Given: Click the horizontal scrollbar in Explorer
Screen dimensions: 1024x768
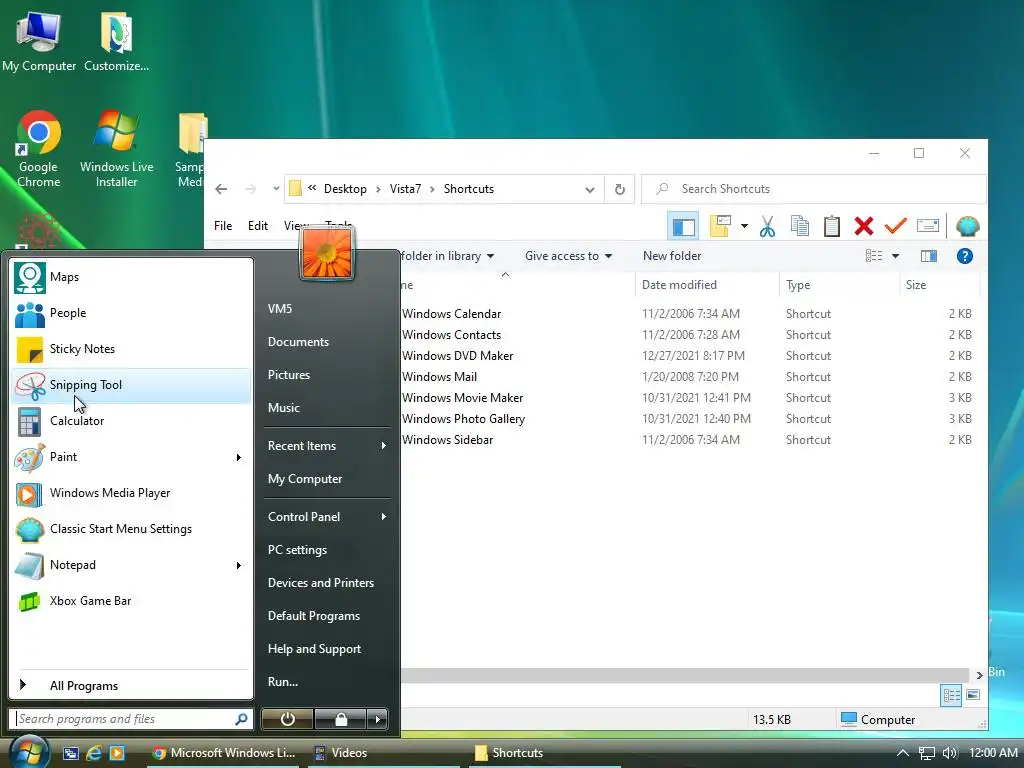Looking at the screenshot, I should tap(684, 675).
